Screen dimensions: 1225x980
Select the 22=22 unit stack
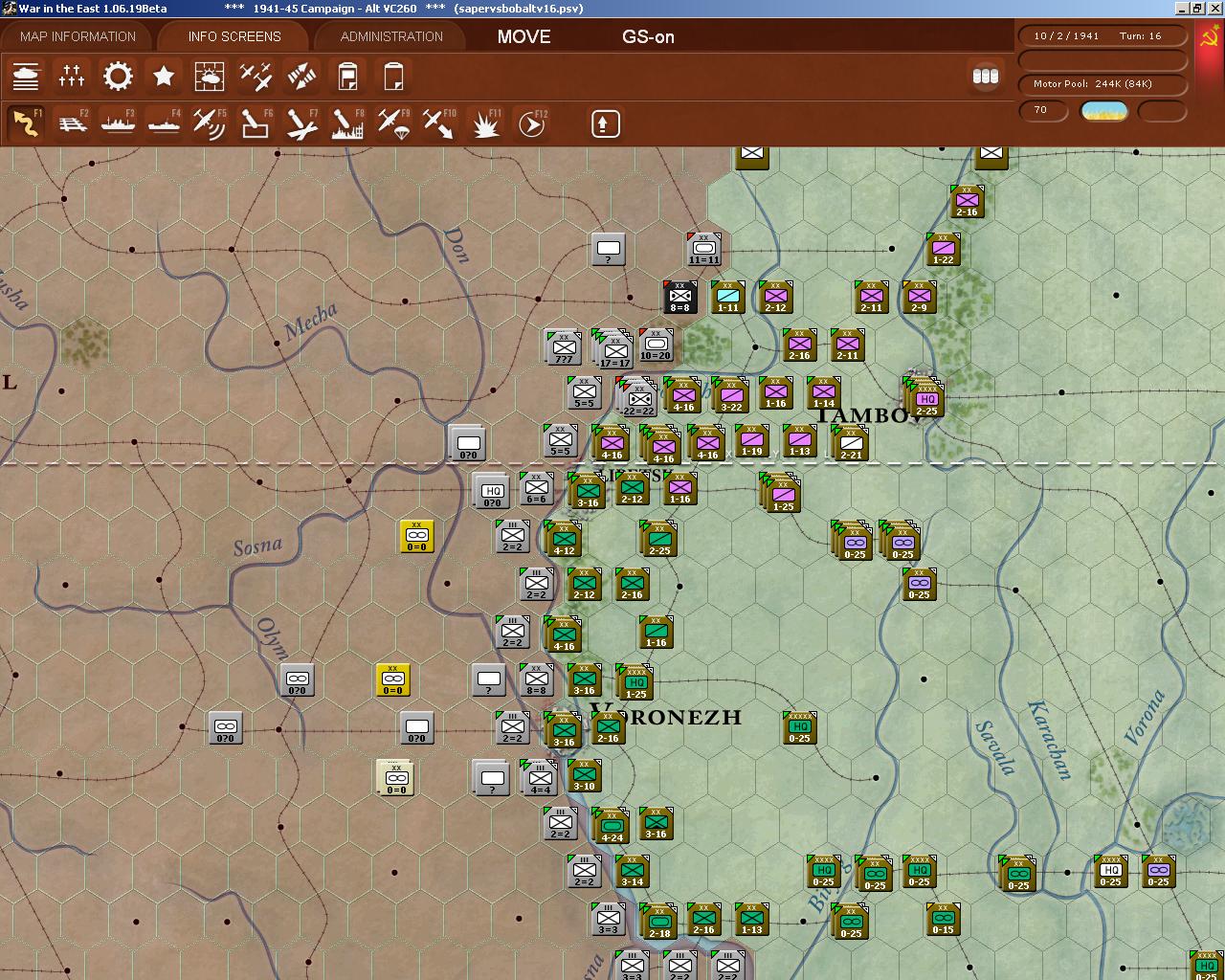[637, 398]
